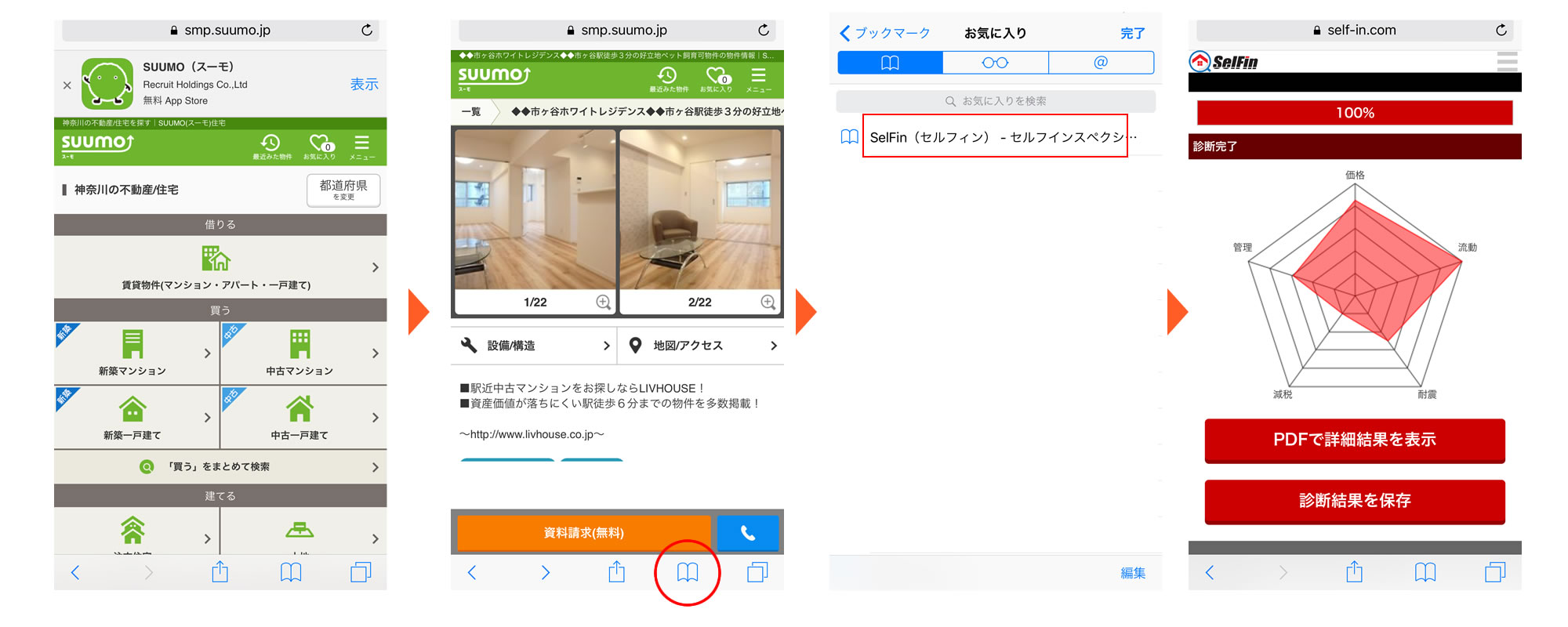Tap 一覧 breadcrumb on property page
This screenshot has width=1568, height=627.
471,111
